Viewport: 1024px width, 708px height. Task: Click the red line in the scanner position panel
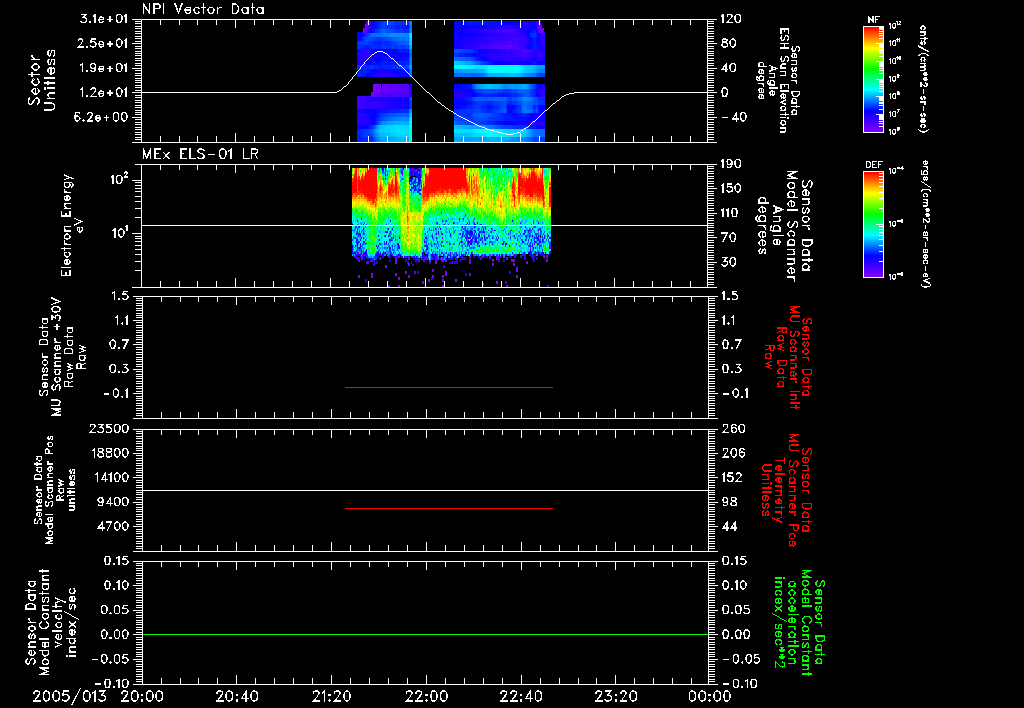449,508
